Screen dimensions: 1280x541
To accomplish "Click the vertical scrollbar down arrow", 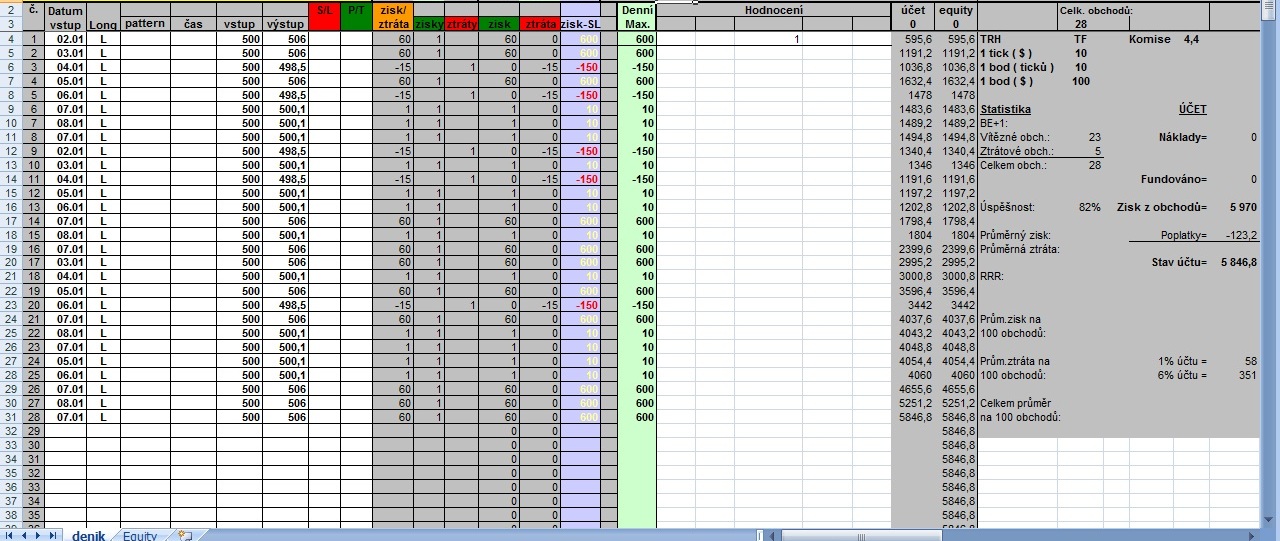I will [1270, 522].
